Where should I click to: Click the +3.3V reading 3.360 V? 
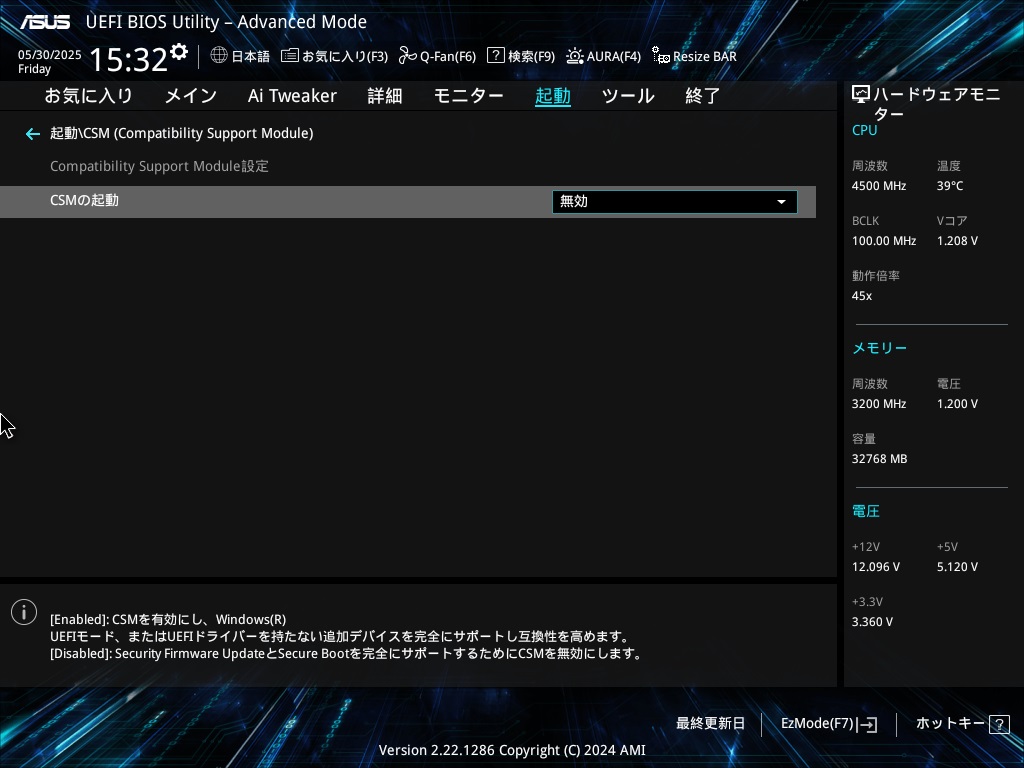click(872, 622)
